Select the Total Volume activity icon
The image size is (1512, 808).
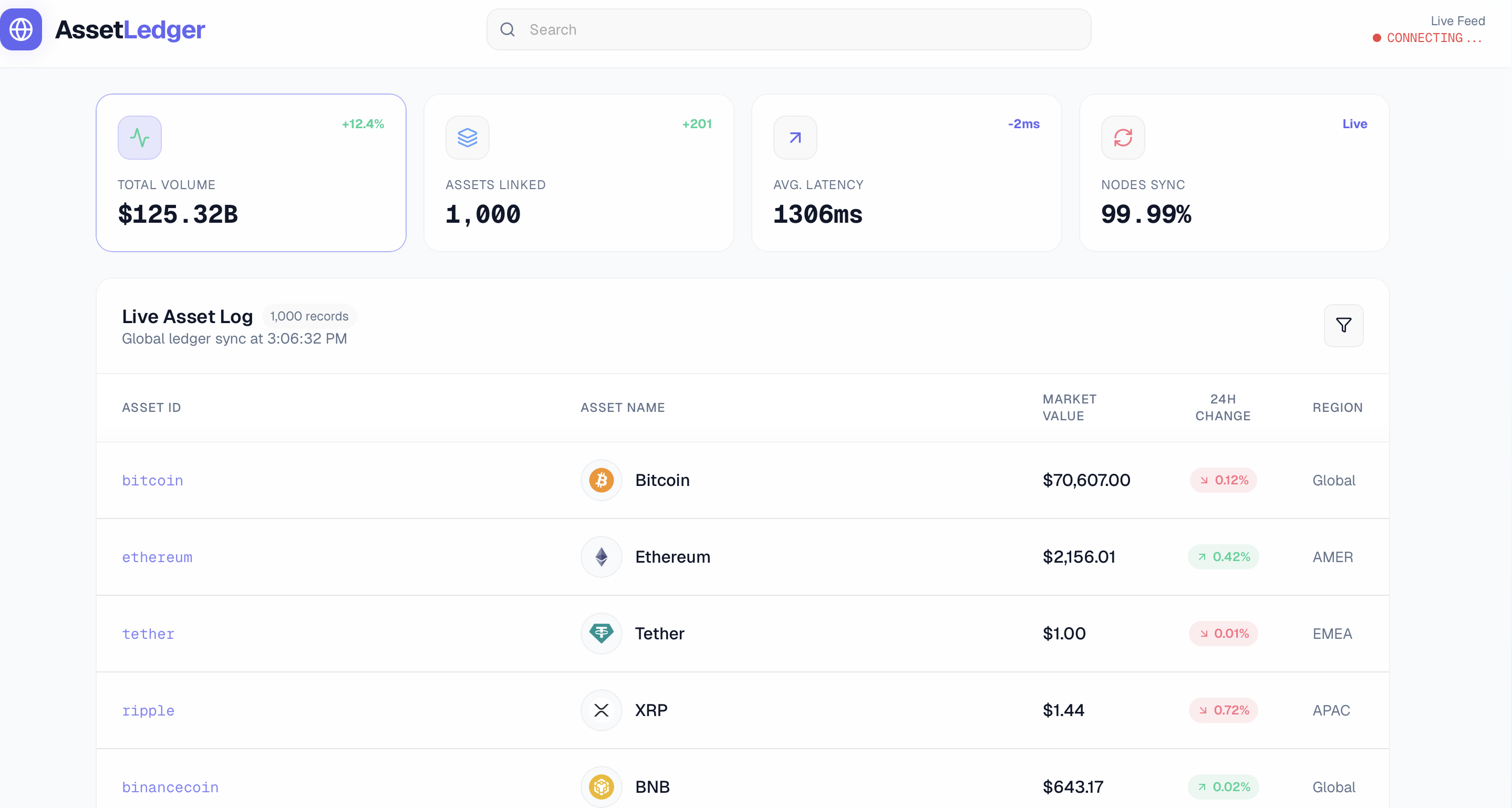pyautogui.click(x=139, y=137)
